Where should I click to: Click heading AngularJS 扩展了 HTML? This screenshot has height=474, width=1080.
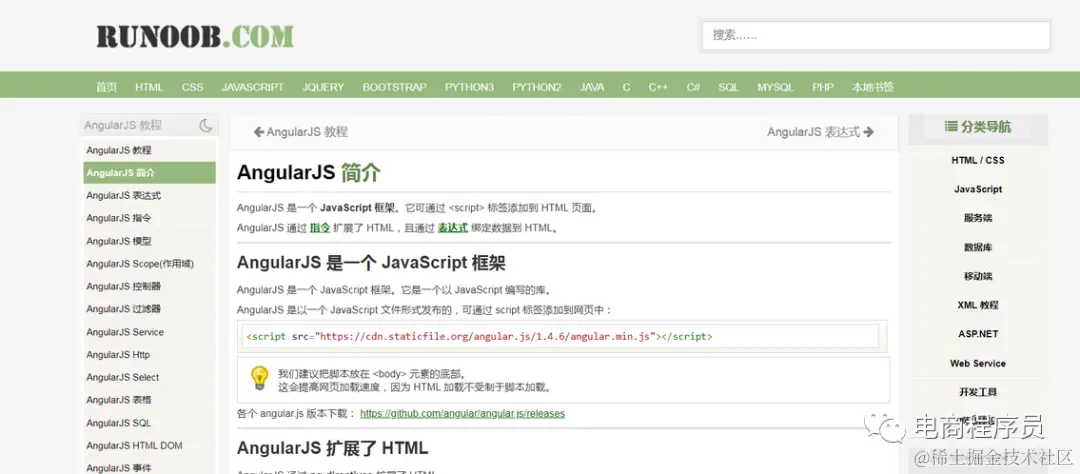(332, 448)
